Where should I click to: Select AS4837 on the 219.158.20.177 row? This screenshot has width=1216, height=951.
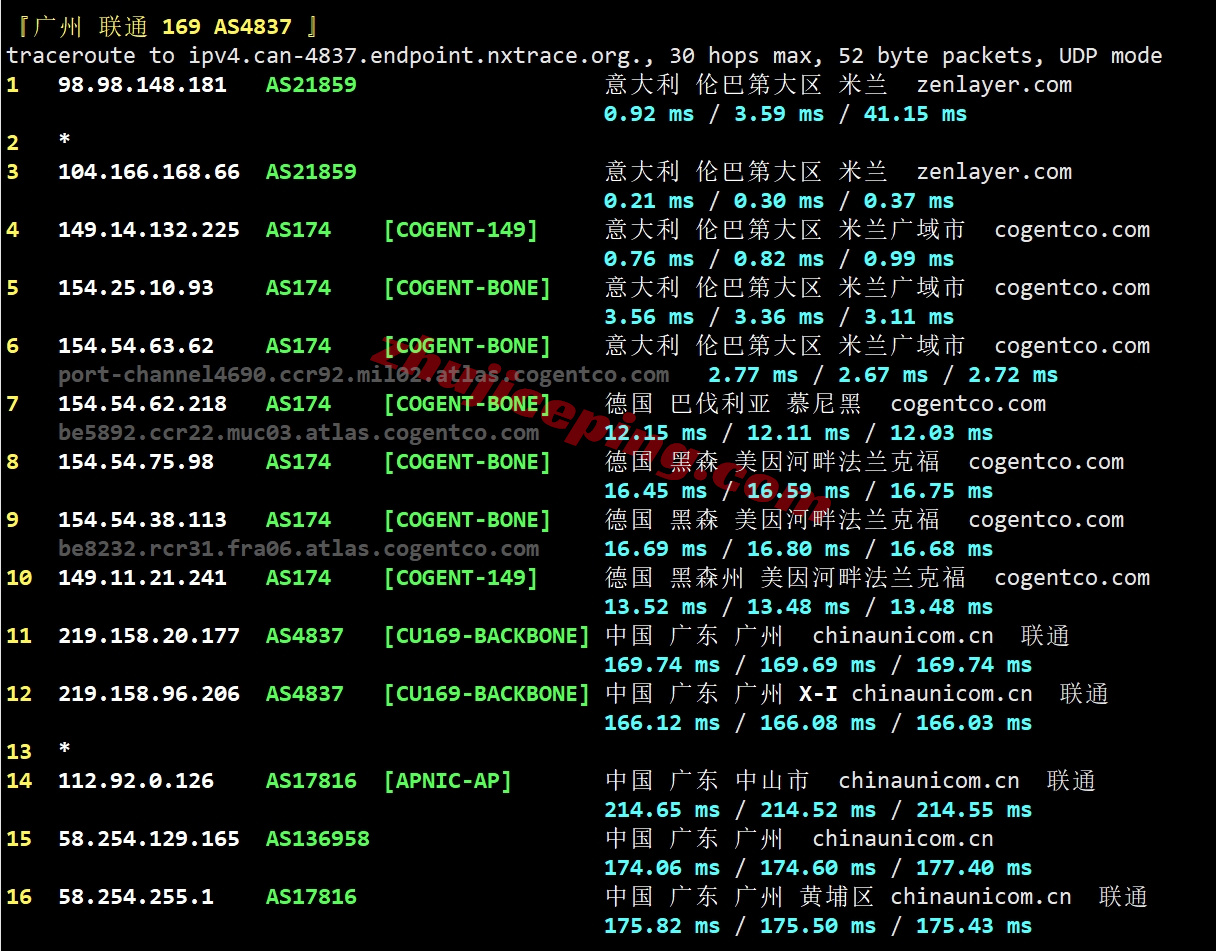305,636
